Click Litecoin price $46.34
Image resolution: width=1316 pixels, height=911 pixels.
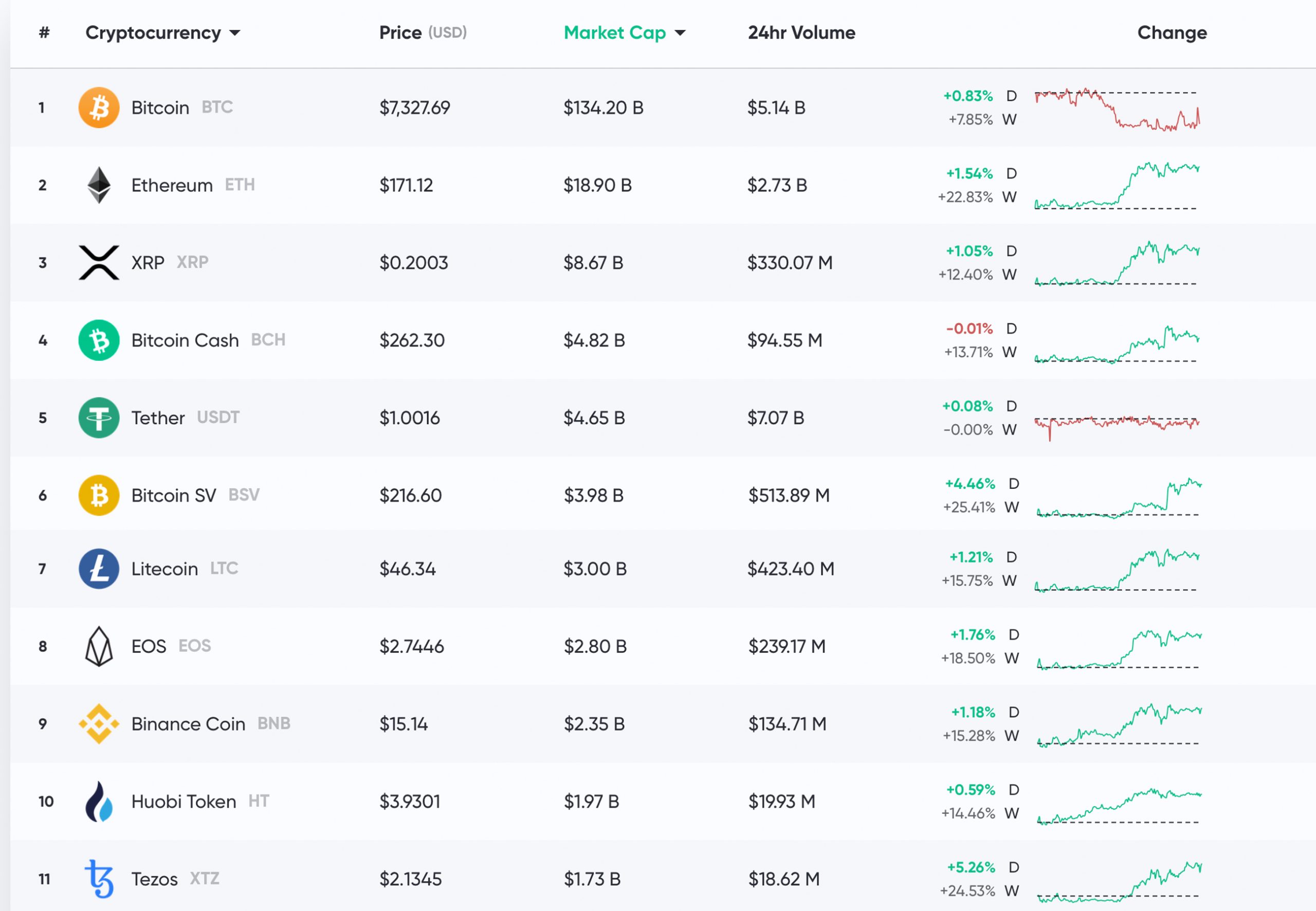point(408,569)
